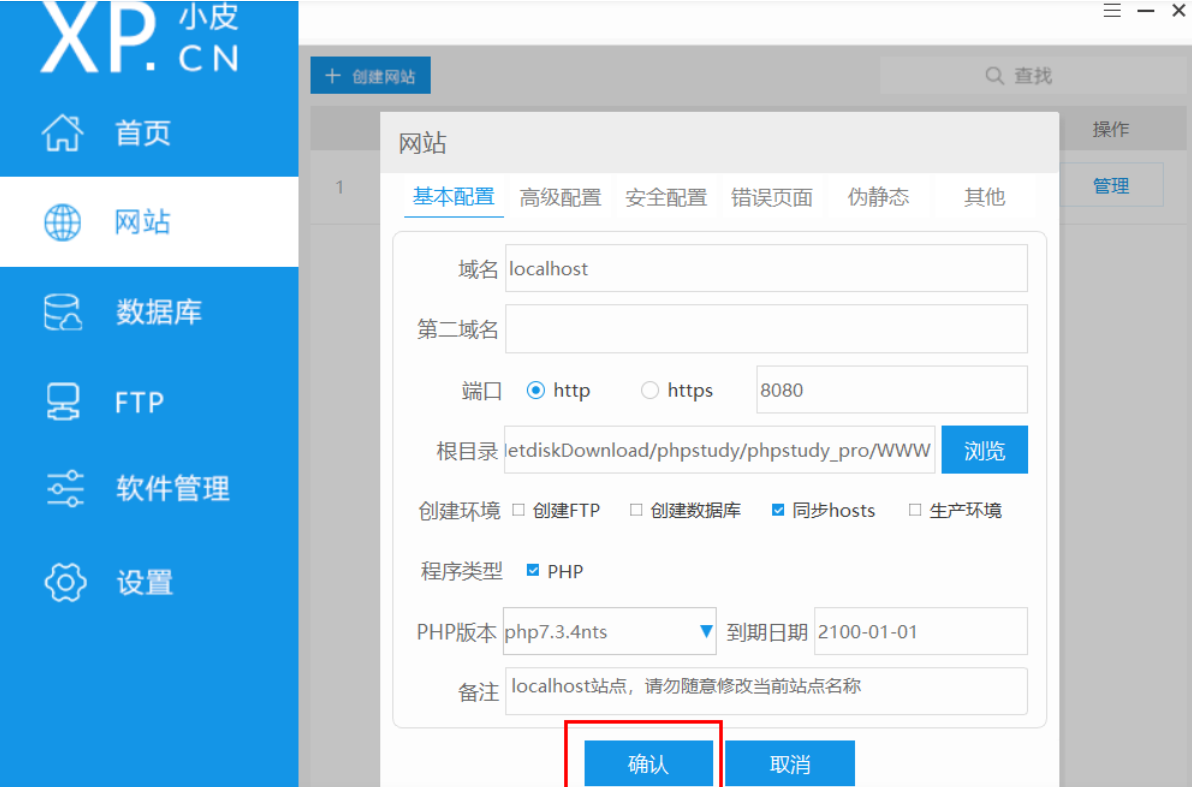
Task: Click row number 1 in site list
Action: click(340, 186)
